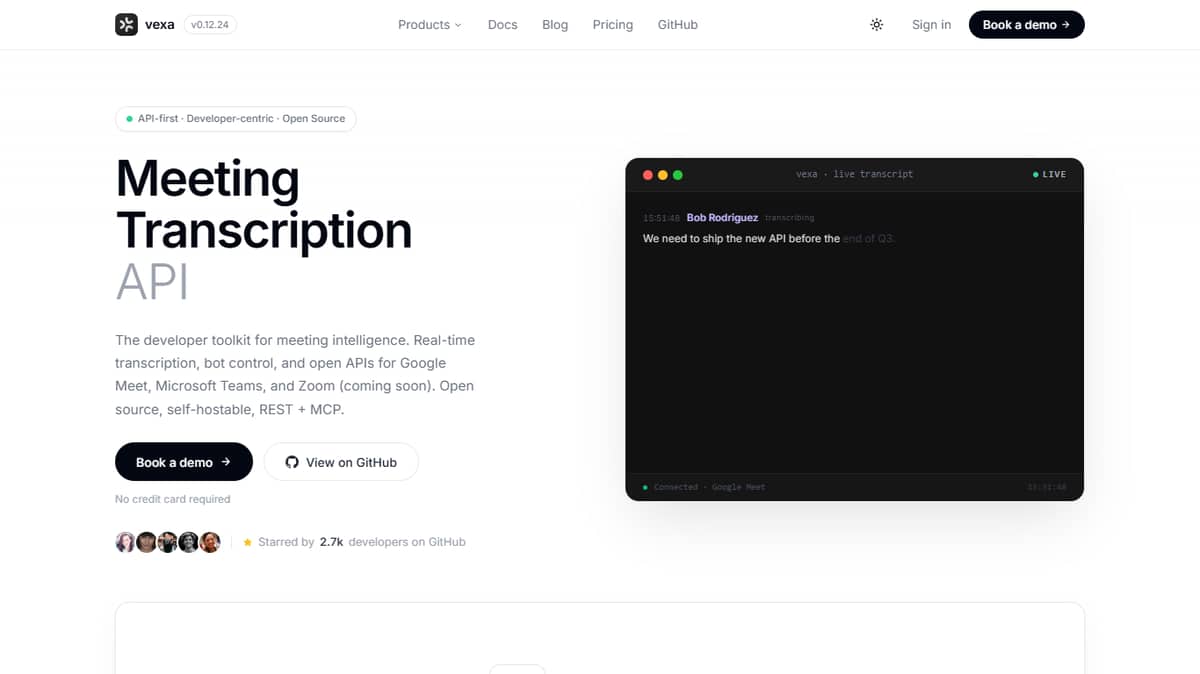The image size is (1200, 674).
Task: Click speaker name Bob Rodriguez
Action: pyautogui.click(x=722, y=218)
